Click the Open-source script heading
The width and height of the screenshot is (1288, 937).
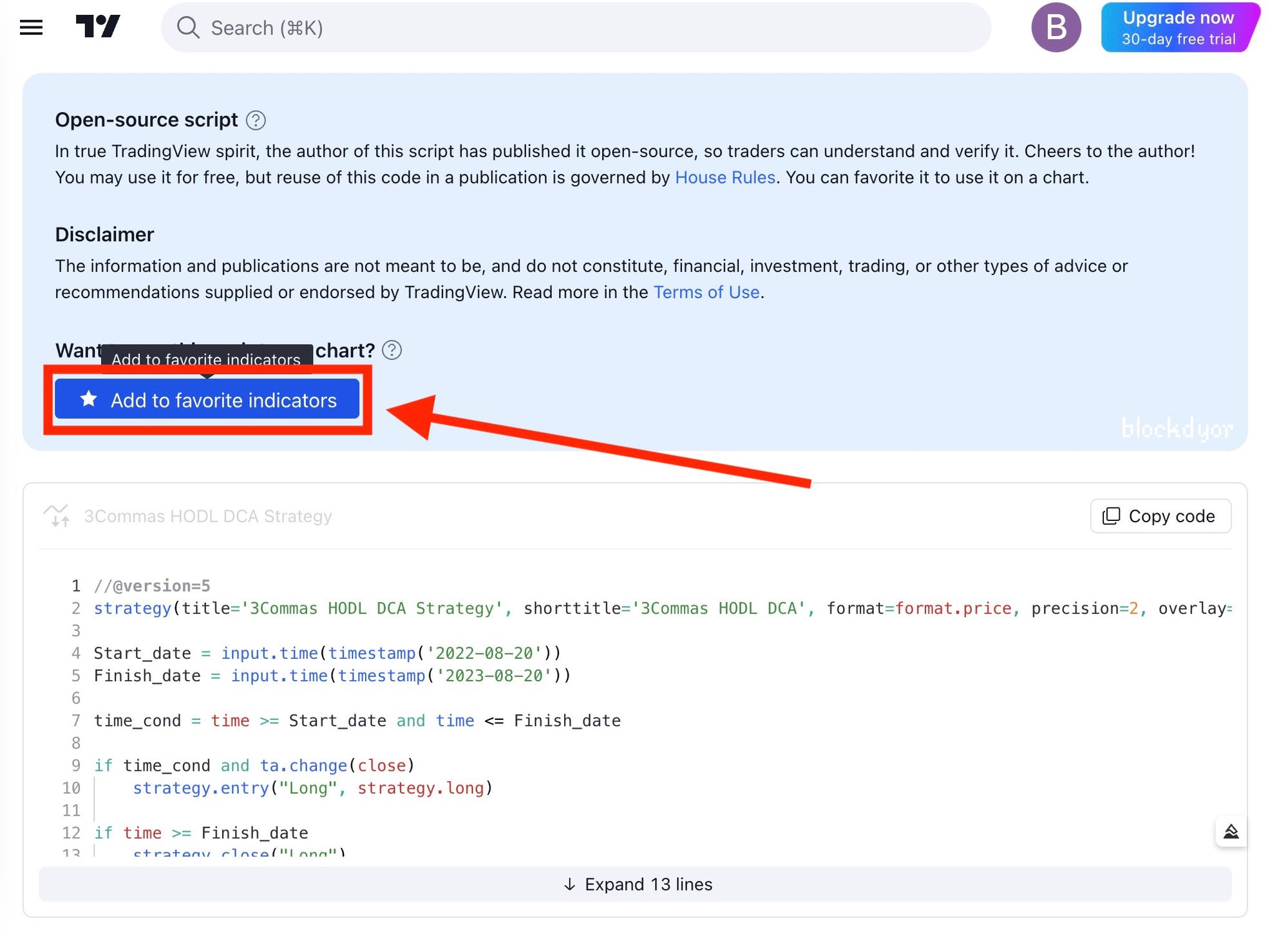[146, 120]
